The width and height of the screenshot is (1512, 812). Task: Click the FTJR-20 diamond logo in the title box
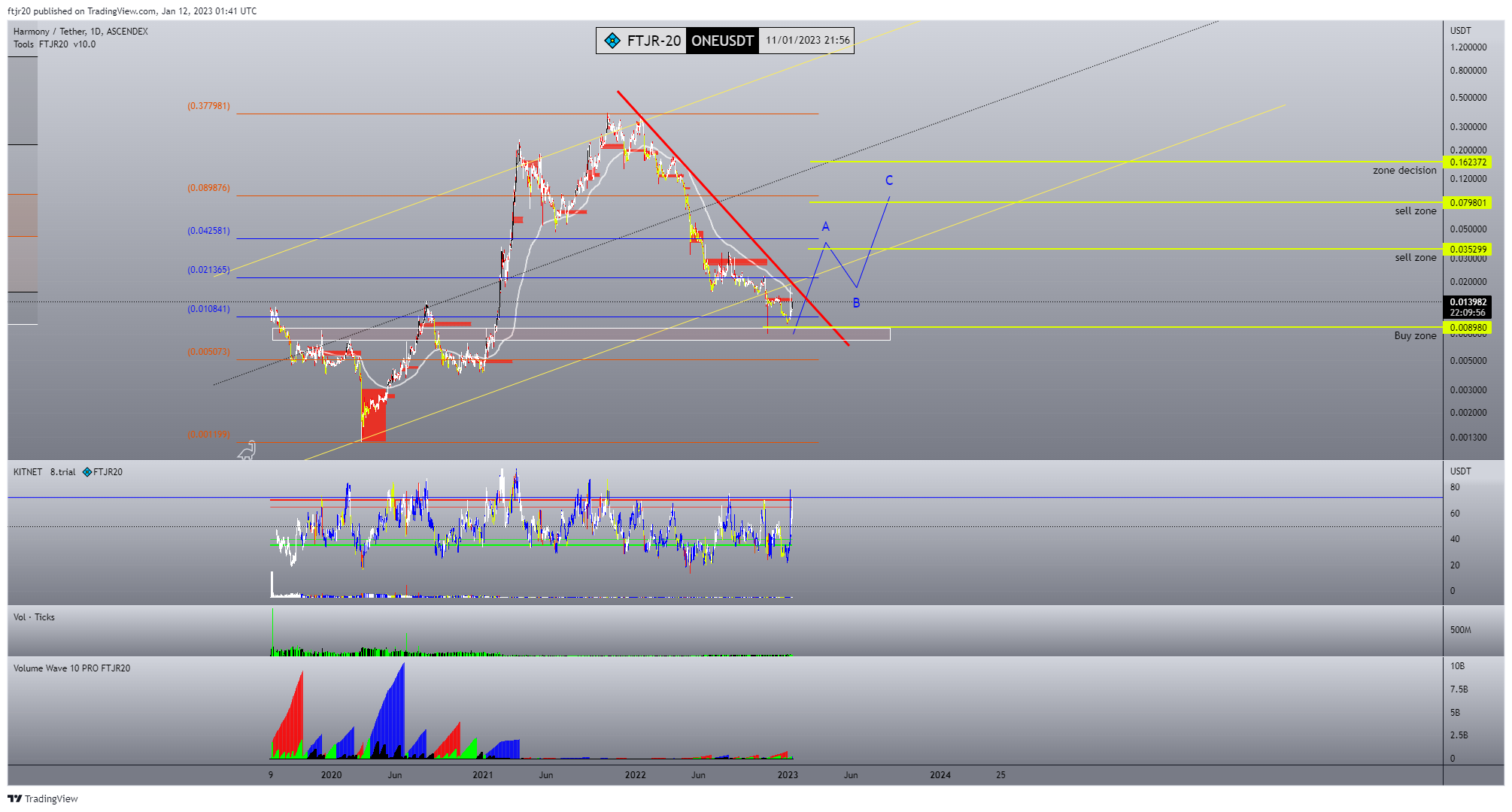click(x=612, y=41)
